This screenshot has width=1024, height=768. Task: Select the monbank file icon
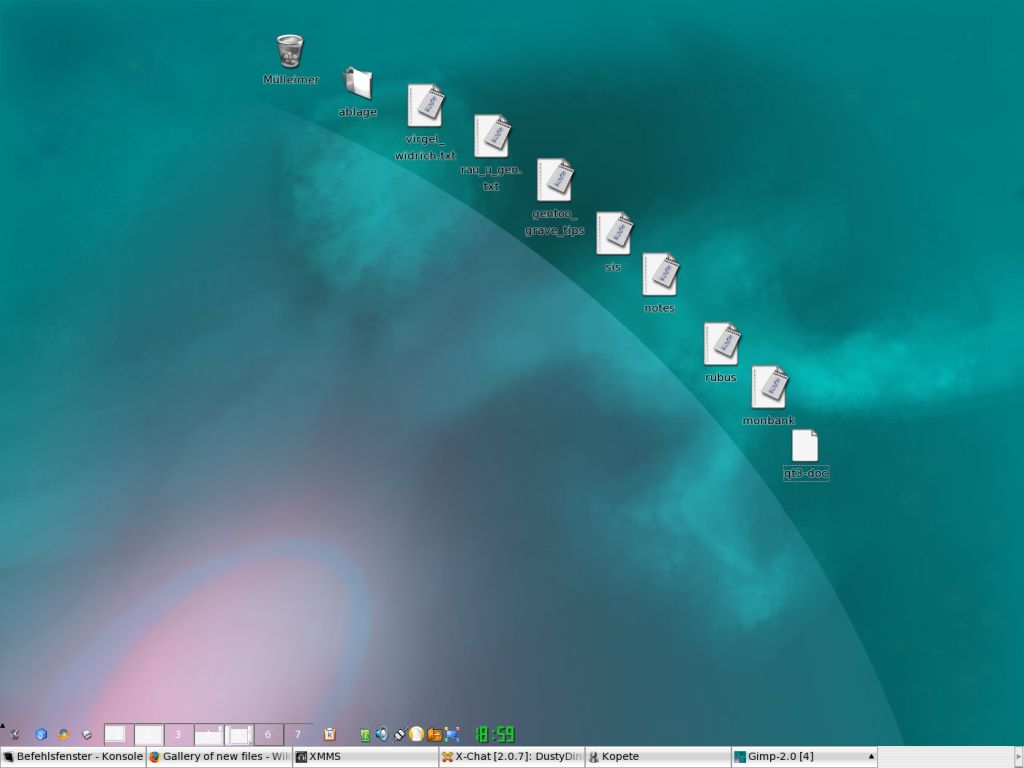tap(769, 387)
